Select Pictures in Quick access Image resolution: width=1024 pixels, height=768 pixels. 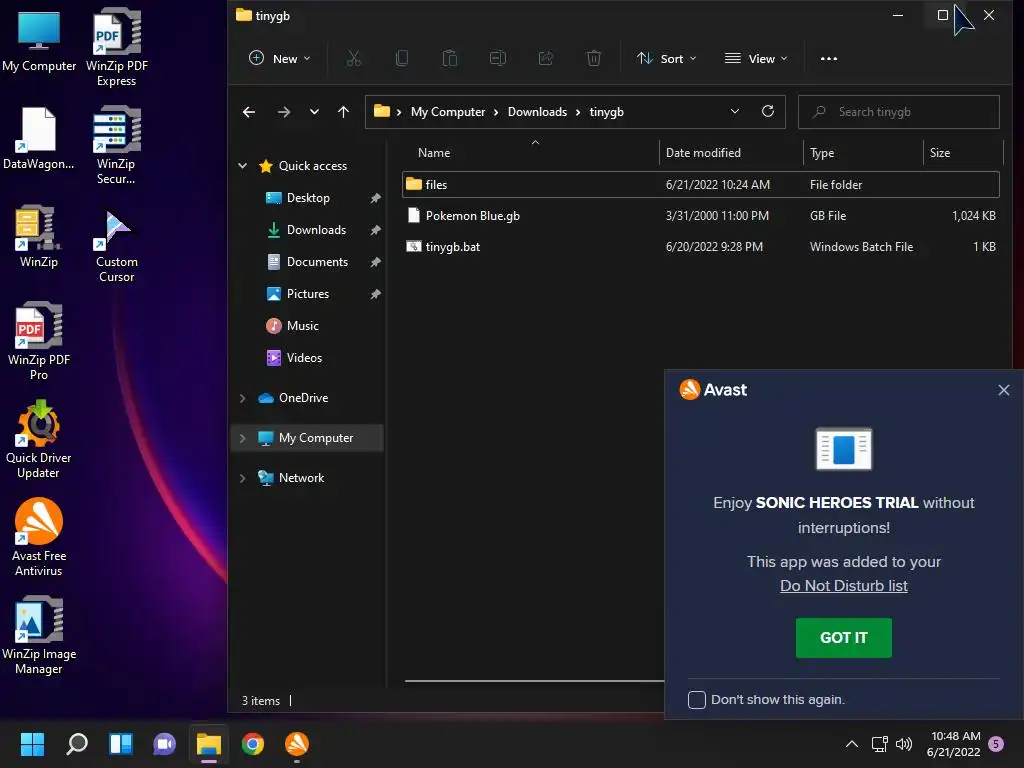[x=308, y=294]
